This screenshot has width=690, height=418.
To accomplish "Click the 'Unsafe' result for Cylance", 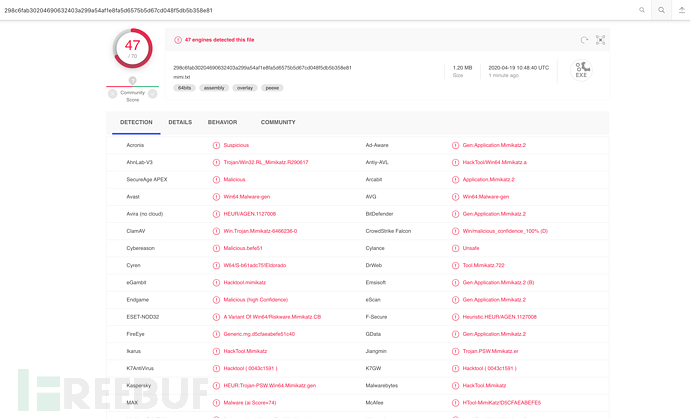I will point(470,248).
